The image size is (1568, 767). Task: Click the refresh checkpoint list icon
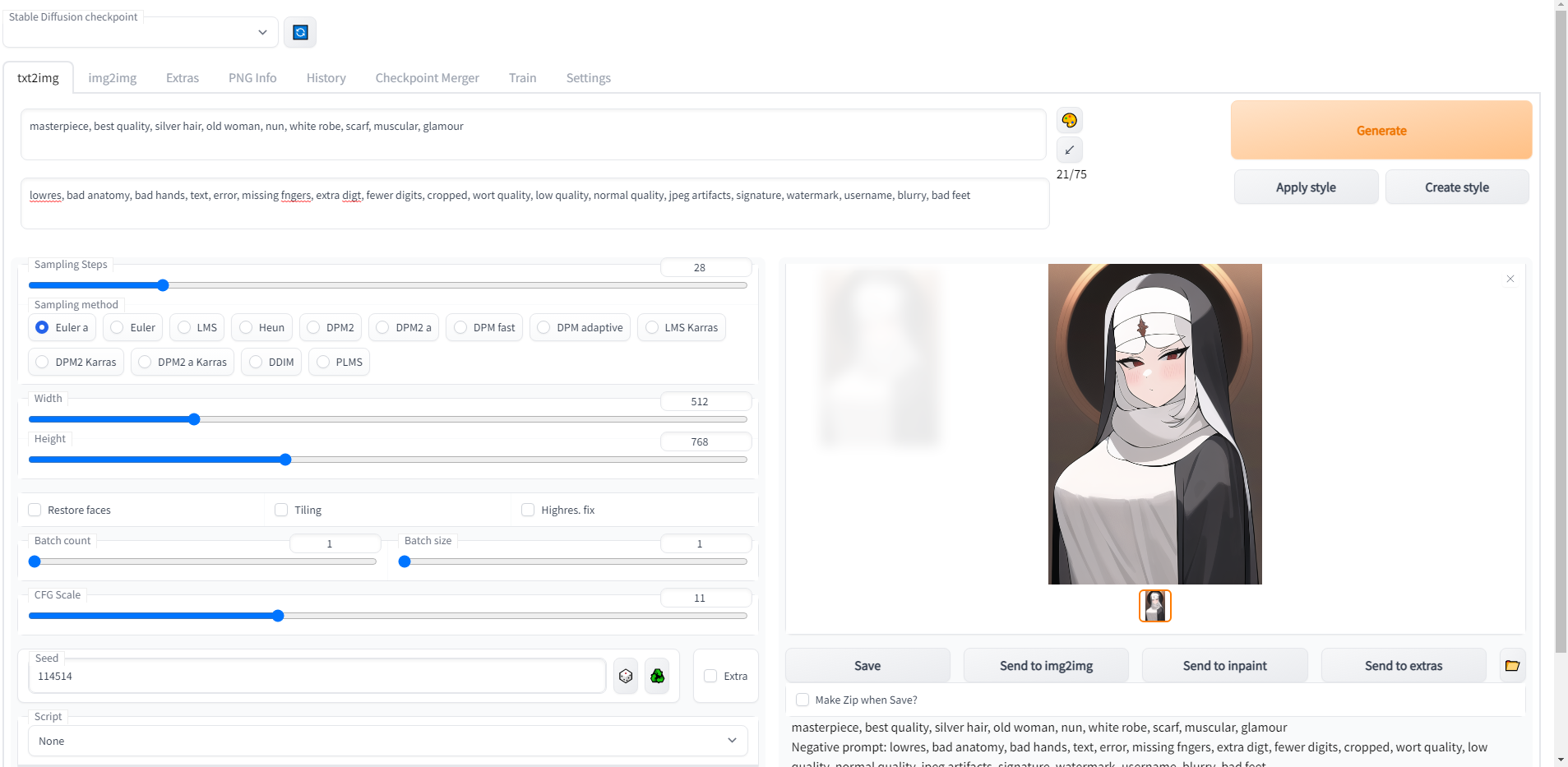coord(300,32)
